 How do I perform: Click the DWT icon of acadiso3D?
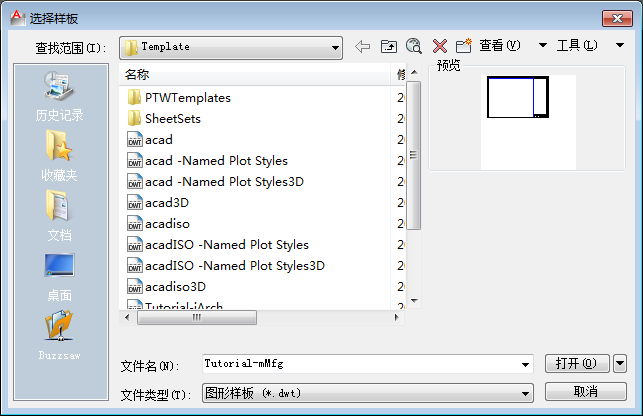[x=135, y=286]
